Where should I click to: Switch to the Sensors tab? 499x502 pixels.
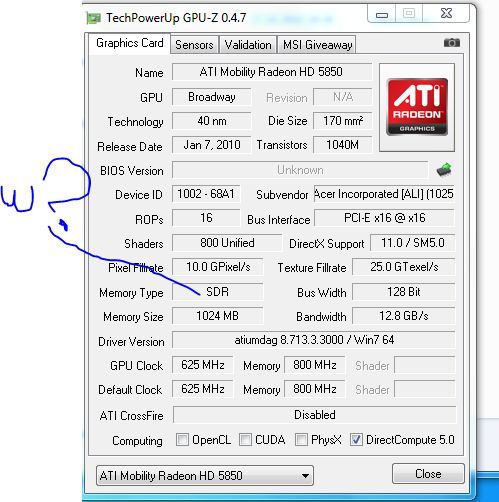(x=194, y=45)
